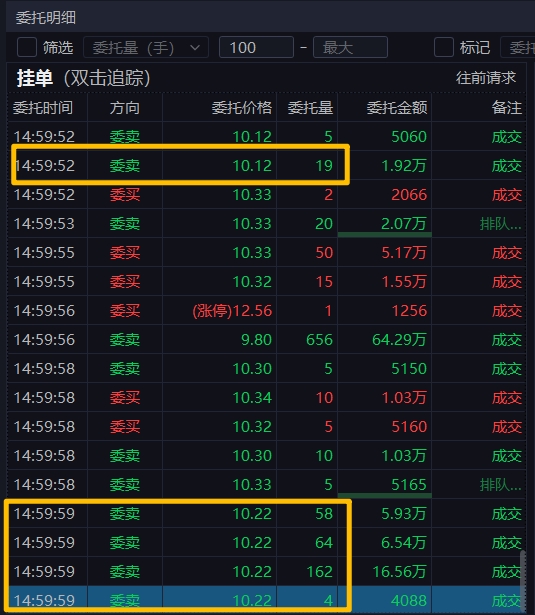Click the 委托量 column header
The image size is (535, 615).
tap(310, 107)
